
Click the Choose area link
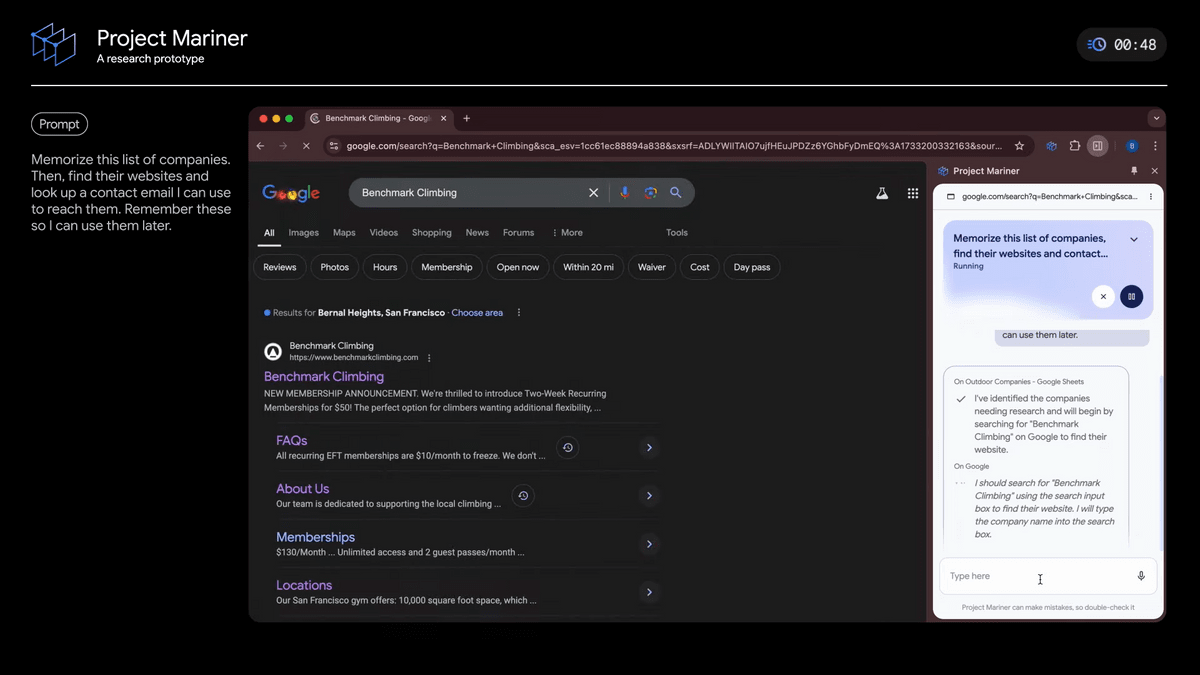click(x=477, y=312)
